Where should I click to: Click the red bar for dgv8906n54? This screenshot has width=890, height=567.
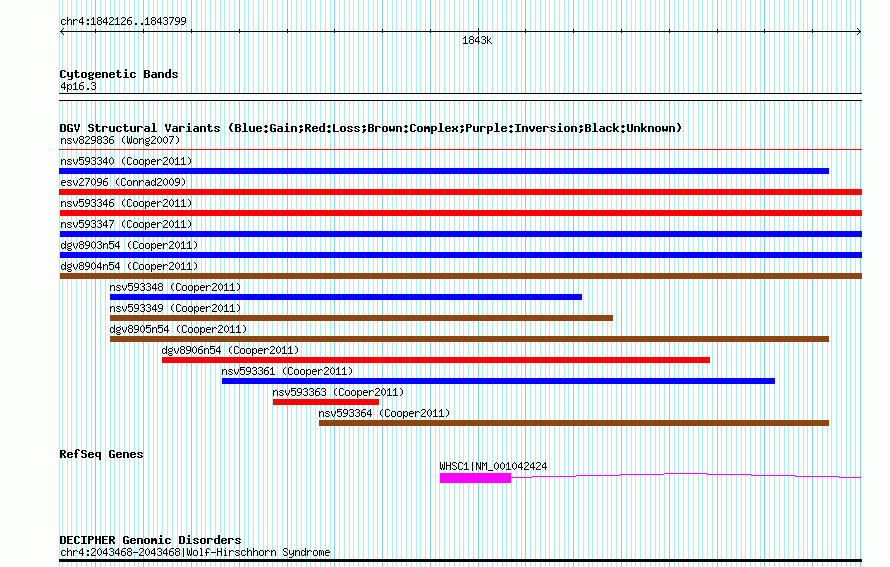[436, 360]
